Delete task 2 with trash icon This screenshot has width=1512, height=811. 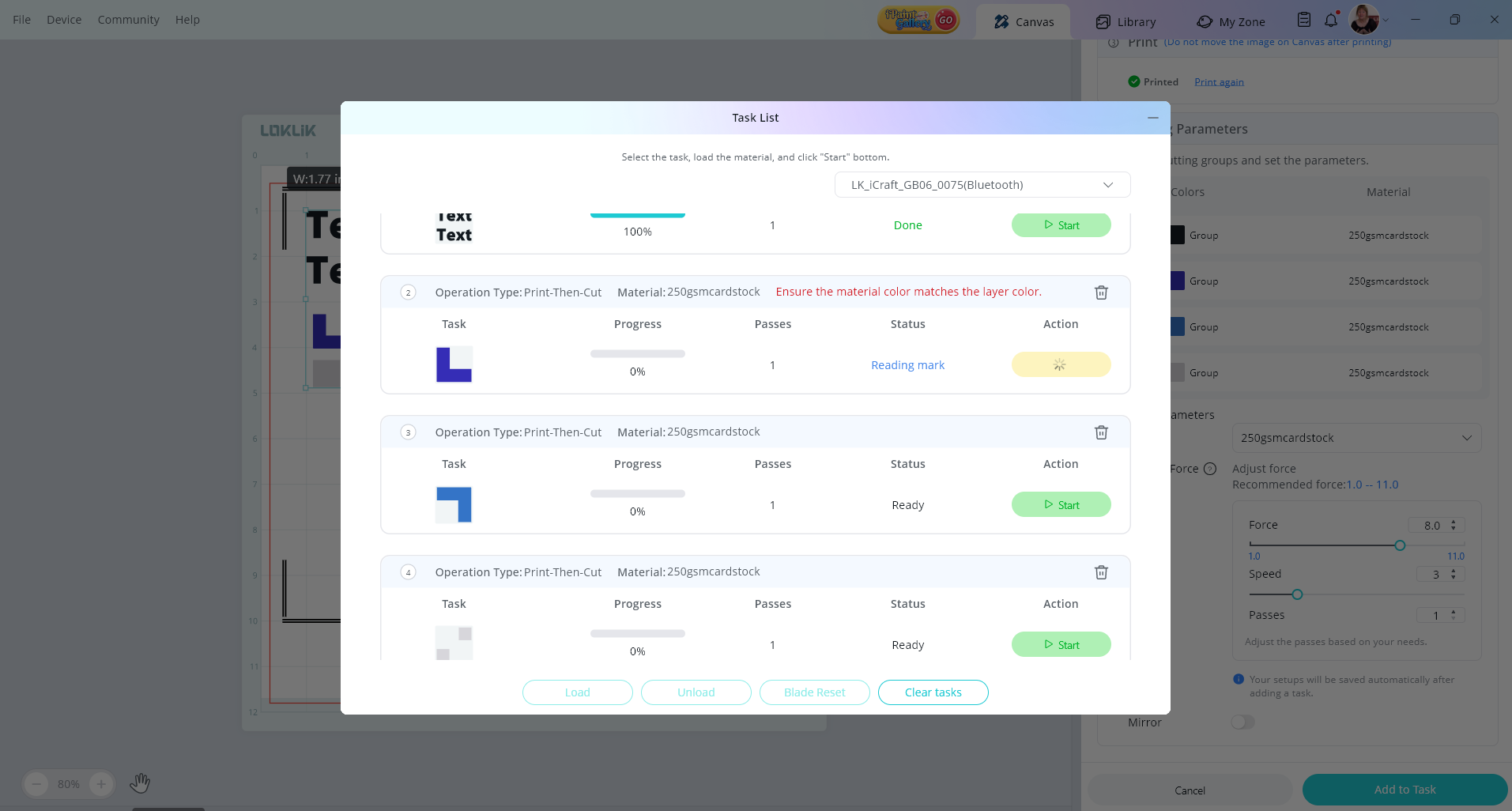pyautogui.click(x=1101, y=292)
